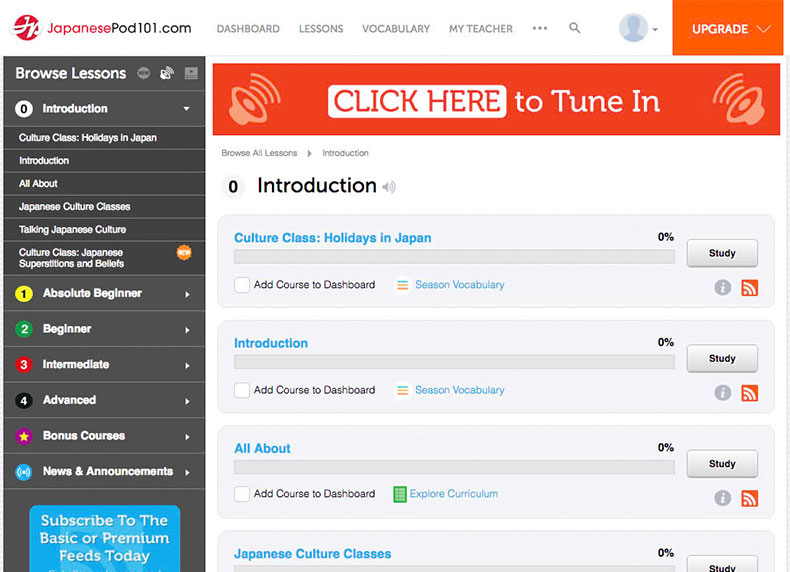Click the audio speaker icon in Browse Lessons header
Screen dimensions: 790x572
(167, 73)
